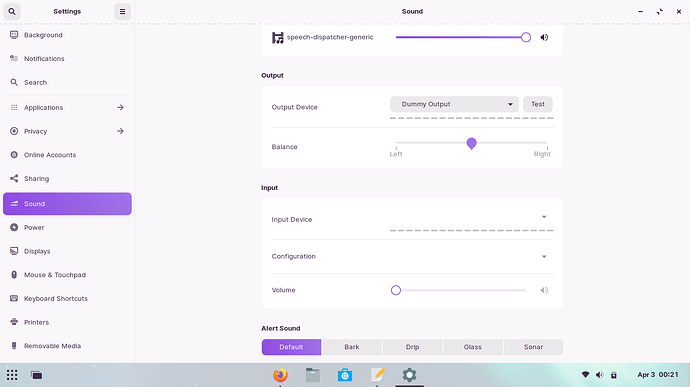Screen dimensions: 690x387
Task: Adjust speech-dispatcher-generic volume slider
Action: [461, 37]
